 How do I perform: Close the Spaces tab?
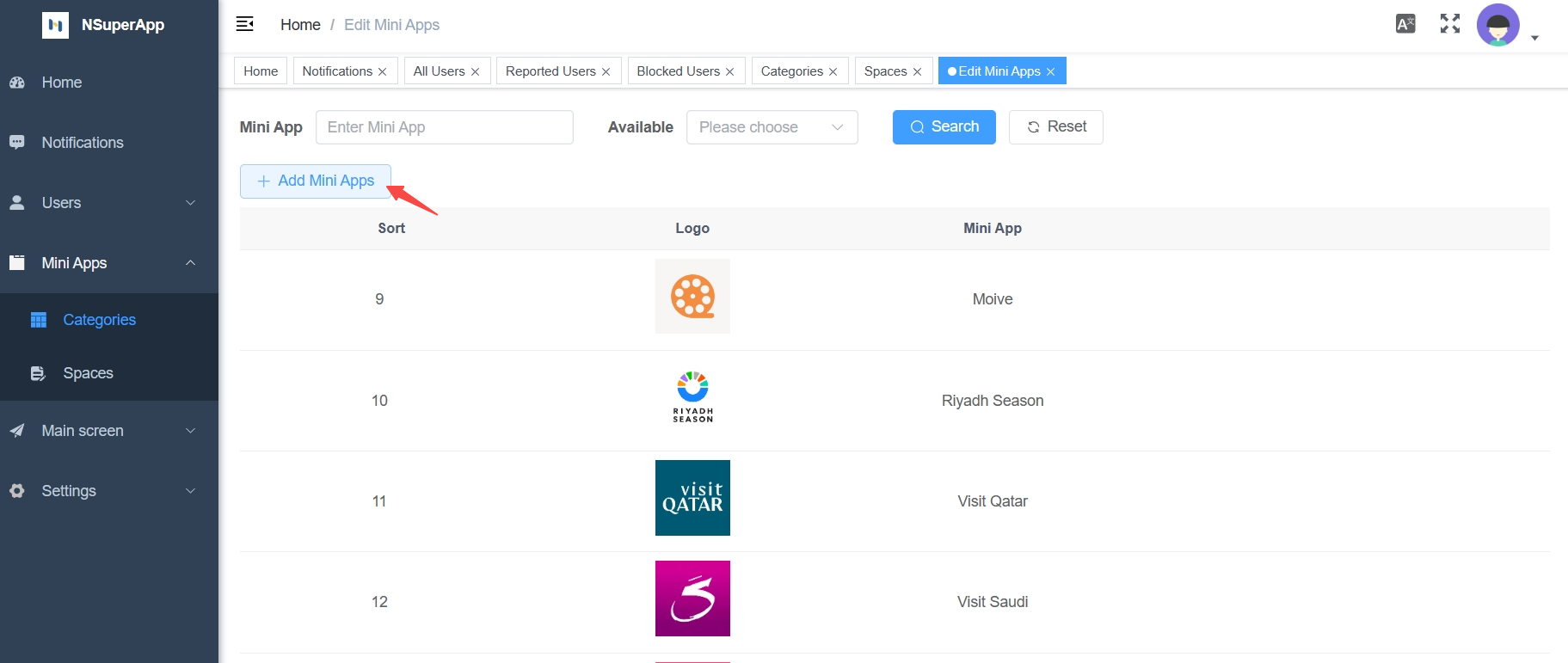918,71
